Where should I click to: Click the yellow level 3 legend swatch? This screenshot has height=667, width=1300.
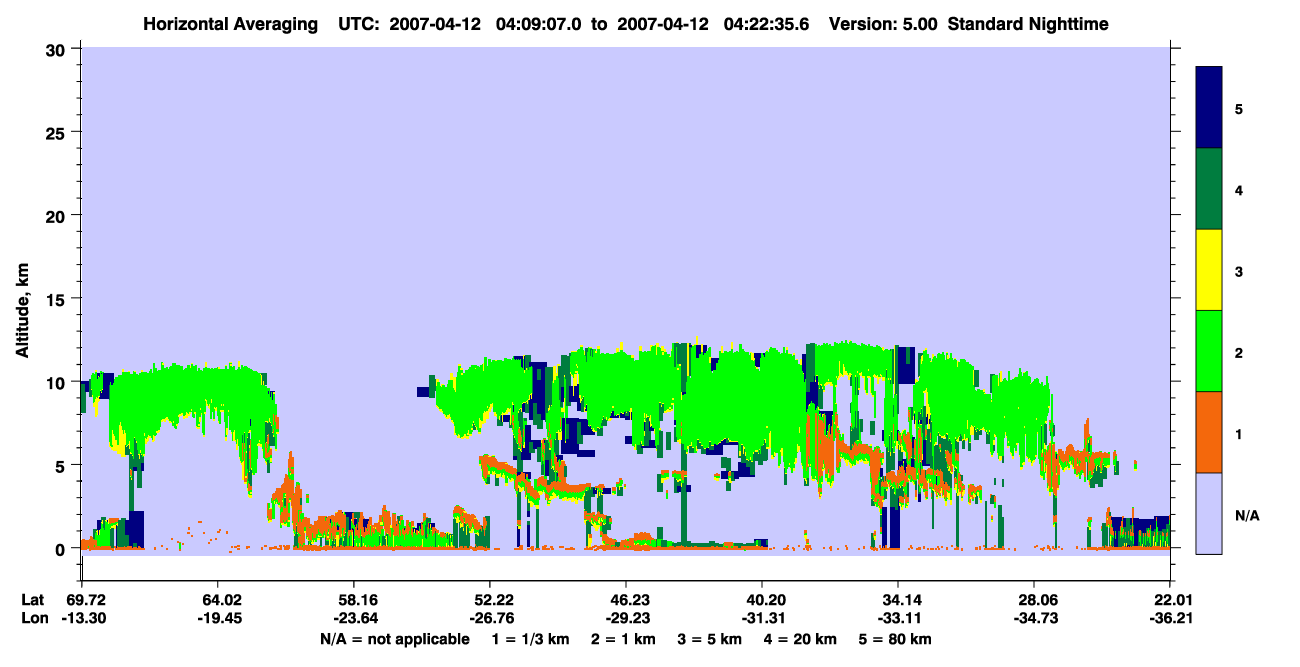pyautogui.click(x=1209, y=270)
